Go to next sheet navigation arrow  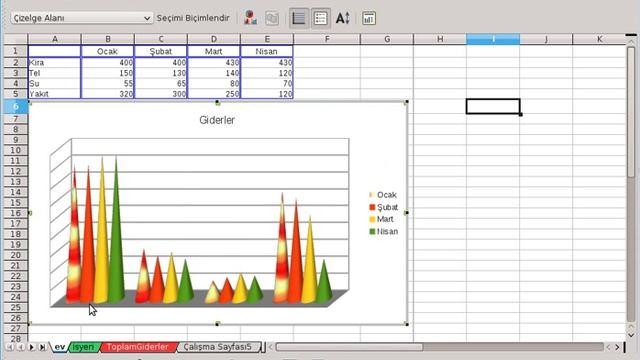[31, 347]
